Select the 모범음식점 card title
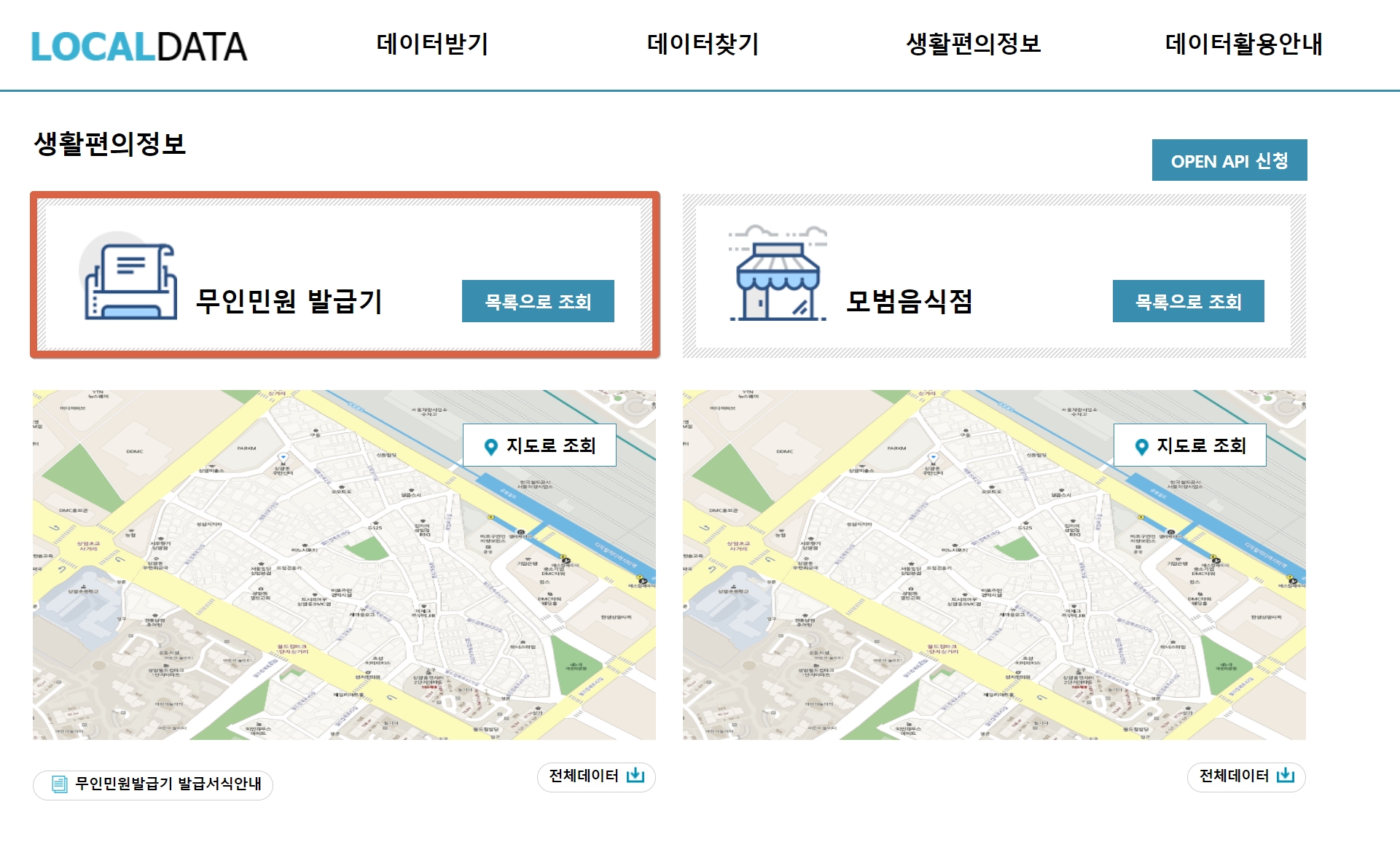 909,301
